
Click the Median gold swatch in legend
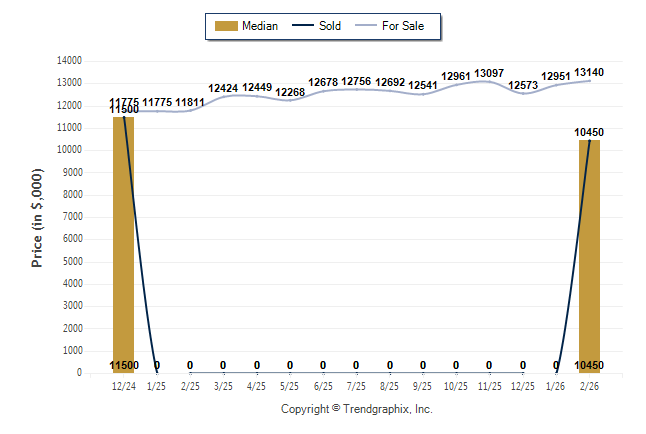click(x=226, y=26)
